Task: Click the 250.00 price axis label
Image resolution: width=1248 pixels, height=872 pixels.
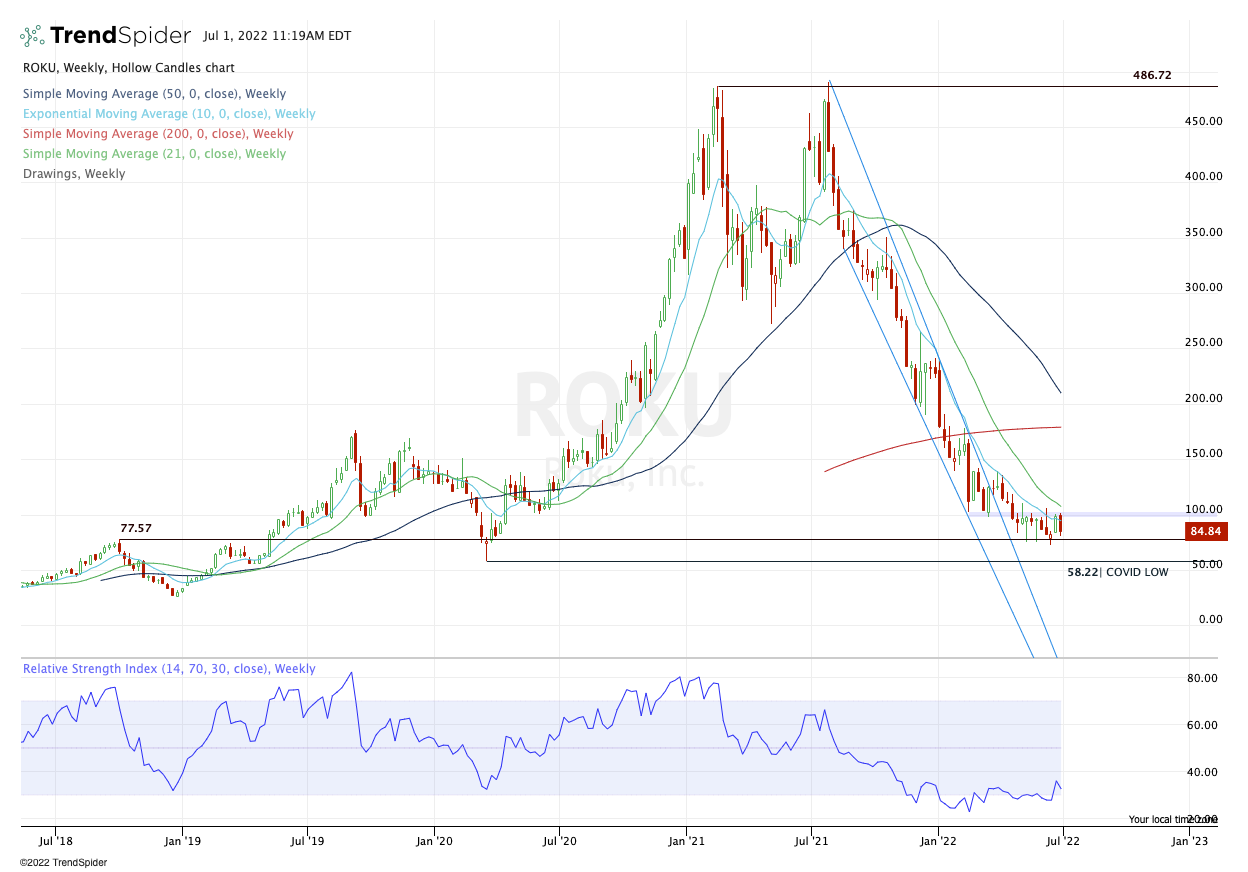Action: click(x=1203, y=343)
